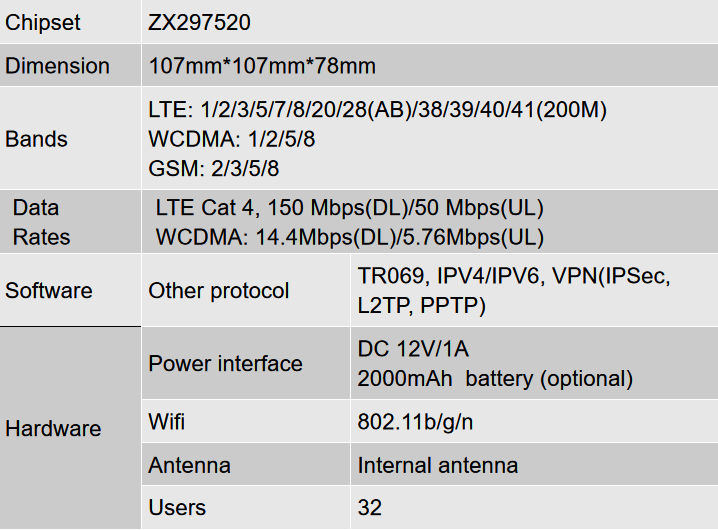Image resolution: width=718 pixels, height=530 pixels.
Task: Click the DC 12V/1A value
Action: pos(413,349)
